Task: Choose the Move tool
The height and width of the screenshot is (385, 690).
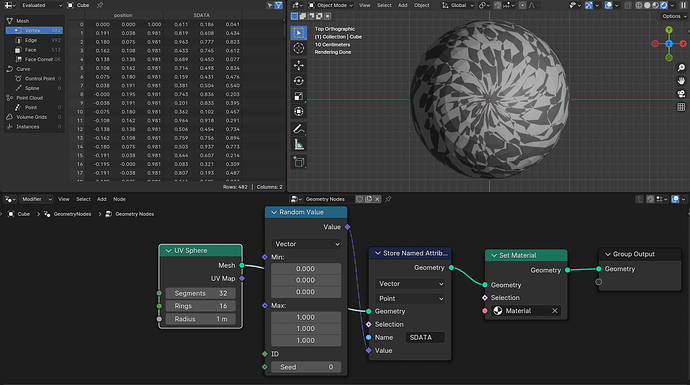Action: tap(299, 66)
